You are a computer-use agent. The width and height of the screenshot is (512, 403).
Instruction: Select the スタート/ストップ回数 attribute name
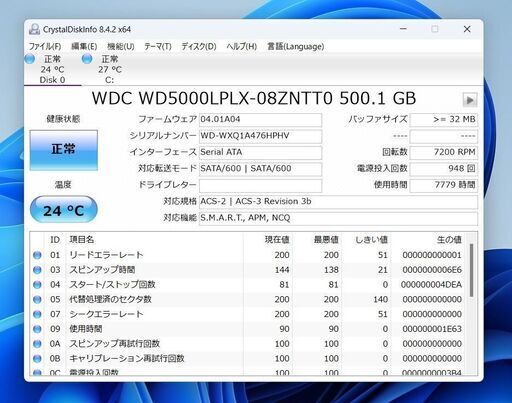(x=112, y=285)
